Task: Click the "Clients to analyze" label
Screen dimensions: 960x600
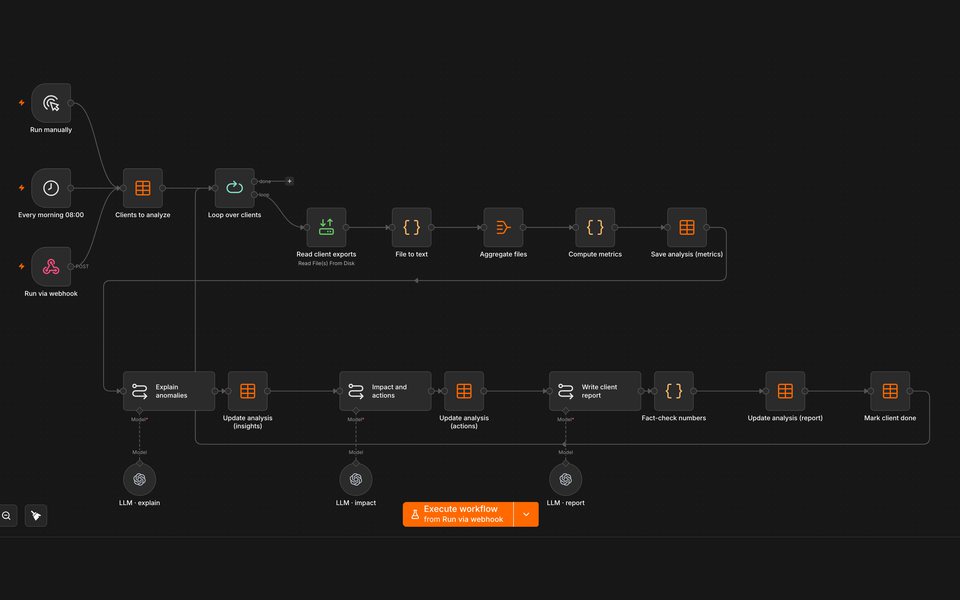Action: [x=143, y=215]
